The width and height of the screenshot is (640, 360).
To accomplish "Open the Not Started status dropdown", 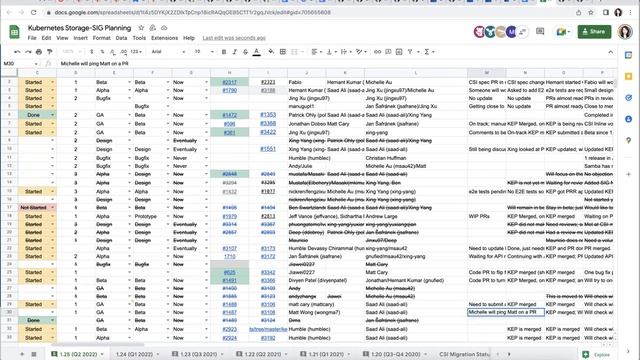I will coord(52,207).
